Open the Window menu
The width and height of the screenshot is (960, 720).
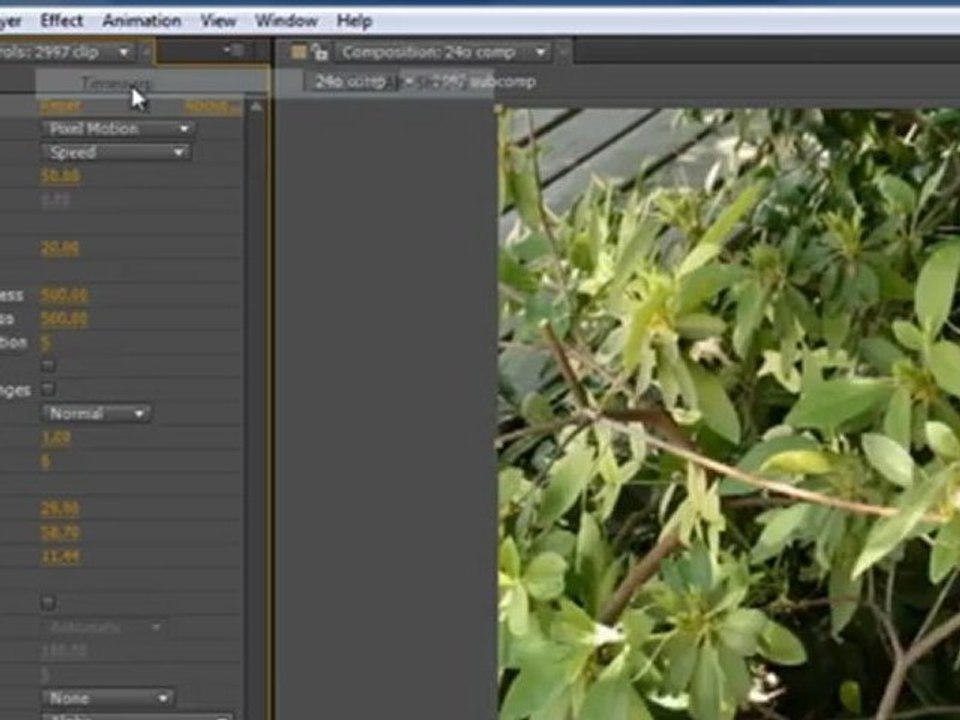click(286, 21)
